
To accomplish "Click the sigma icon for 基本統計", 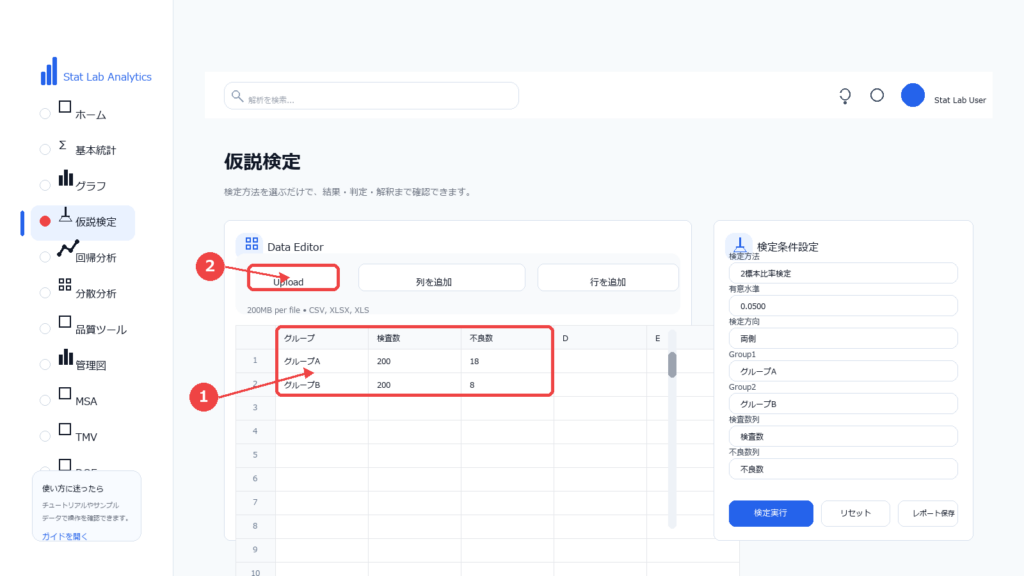I will tap(63, 144).
